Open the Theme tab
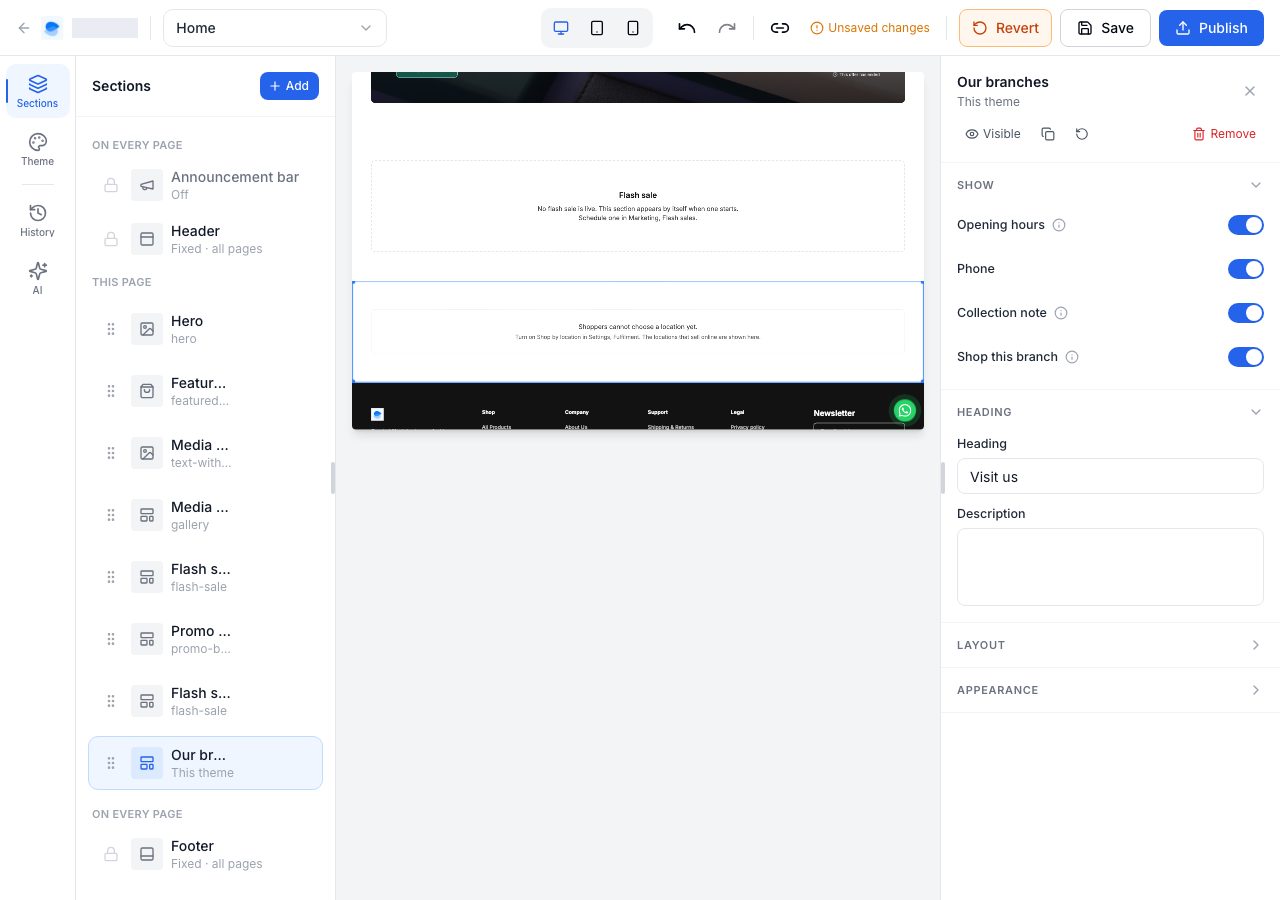Image resolution: width=1280 pixels, height=900 pixels. [x=38, y=149]
